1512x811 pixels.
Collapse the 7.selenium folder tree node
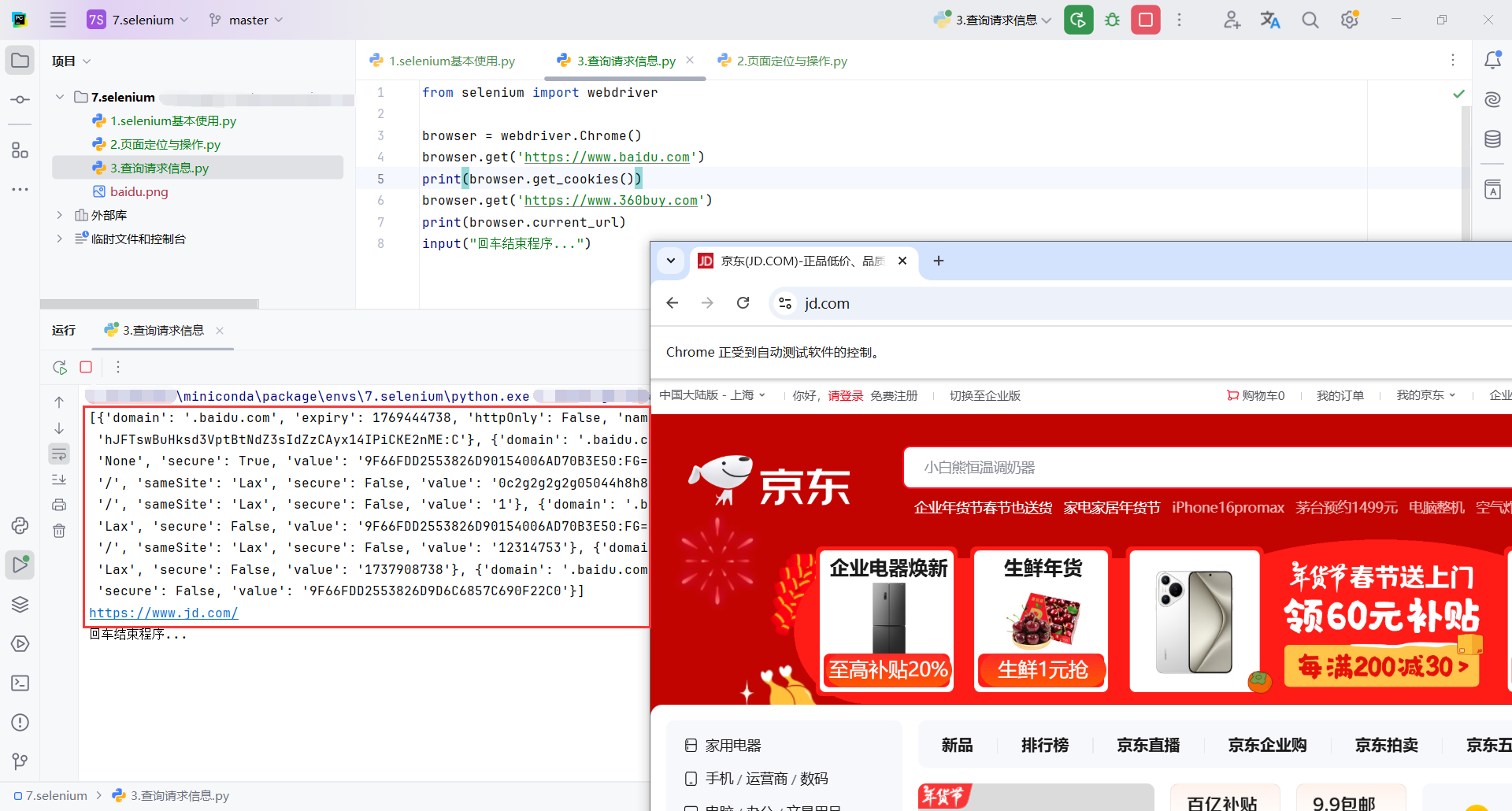[60, 97]
